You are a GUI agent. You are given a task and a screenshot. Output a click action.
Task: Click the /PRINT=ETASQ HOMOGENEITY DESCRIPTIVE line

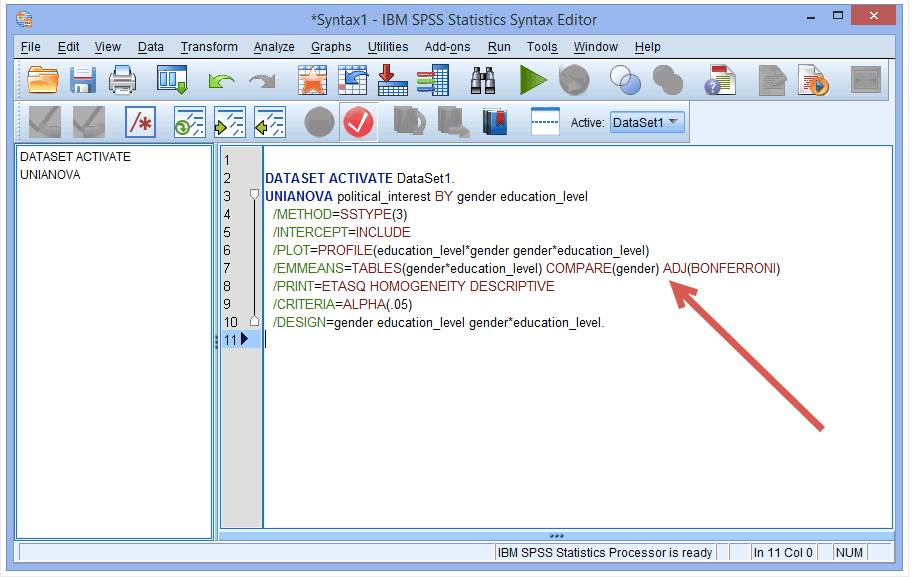pos(414,286)
